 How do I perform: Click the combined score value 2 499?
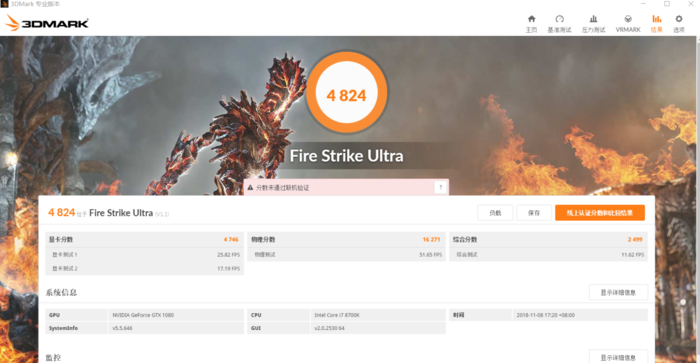[x=635, y=240]
